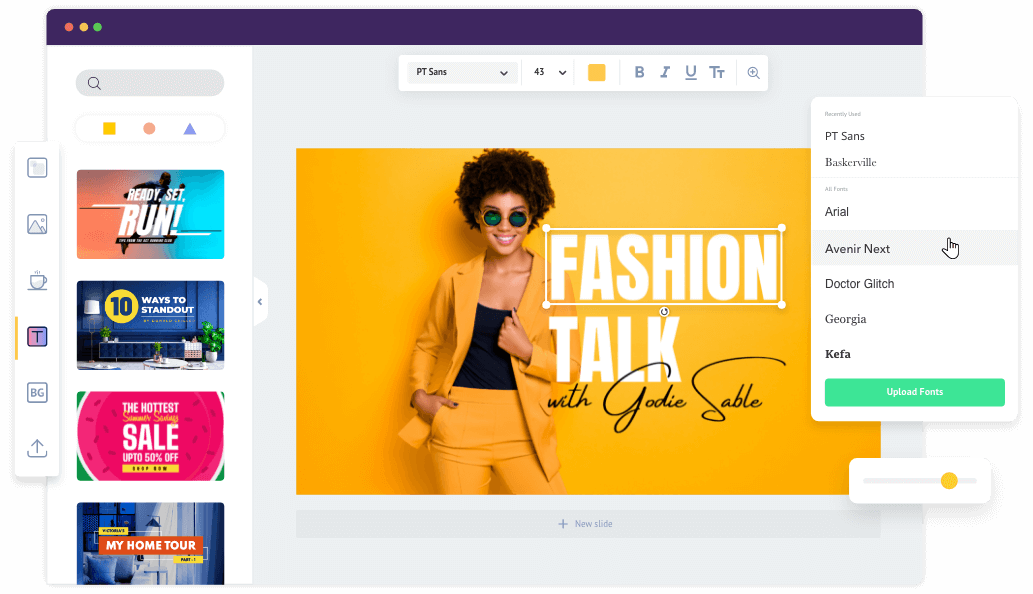Screen dimensions: 1033x594
Task: Open the Text tool panel
Action: coord(37,336)
